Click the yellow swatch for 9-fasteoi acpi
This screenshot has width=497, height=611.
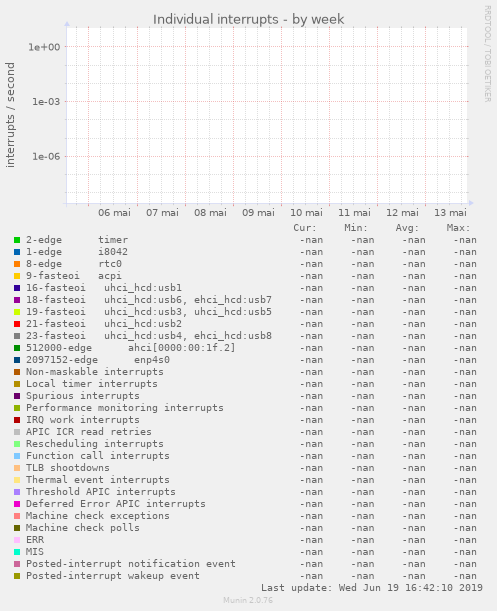(x=17, y=276)
